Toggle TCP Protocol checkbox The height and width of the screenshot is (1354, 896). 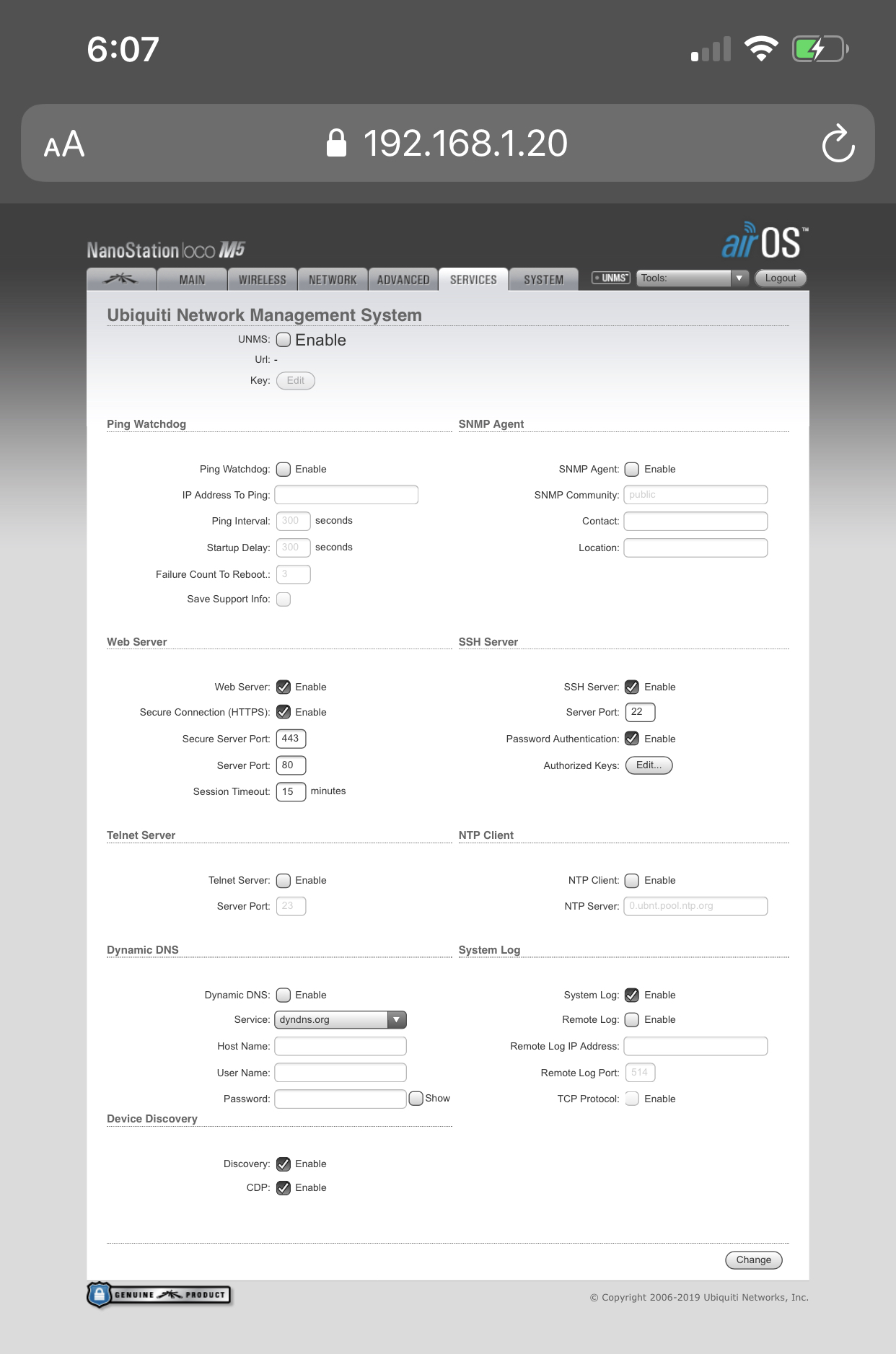632,1099
